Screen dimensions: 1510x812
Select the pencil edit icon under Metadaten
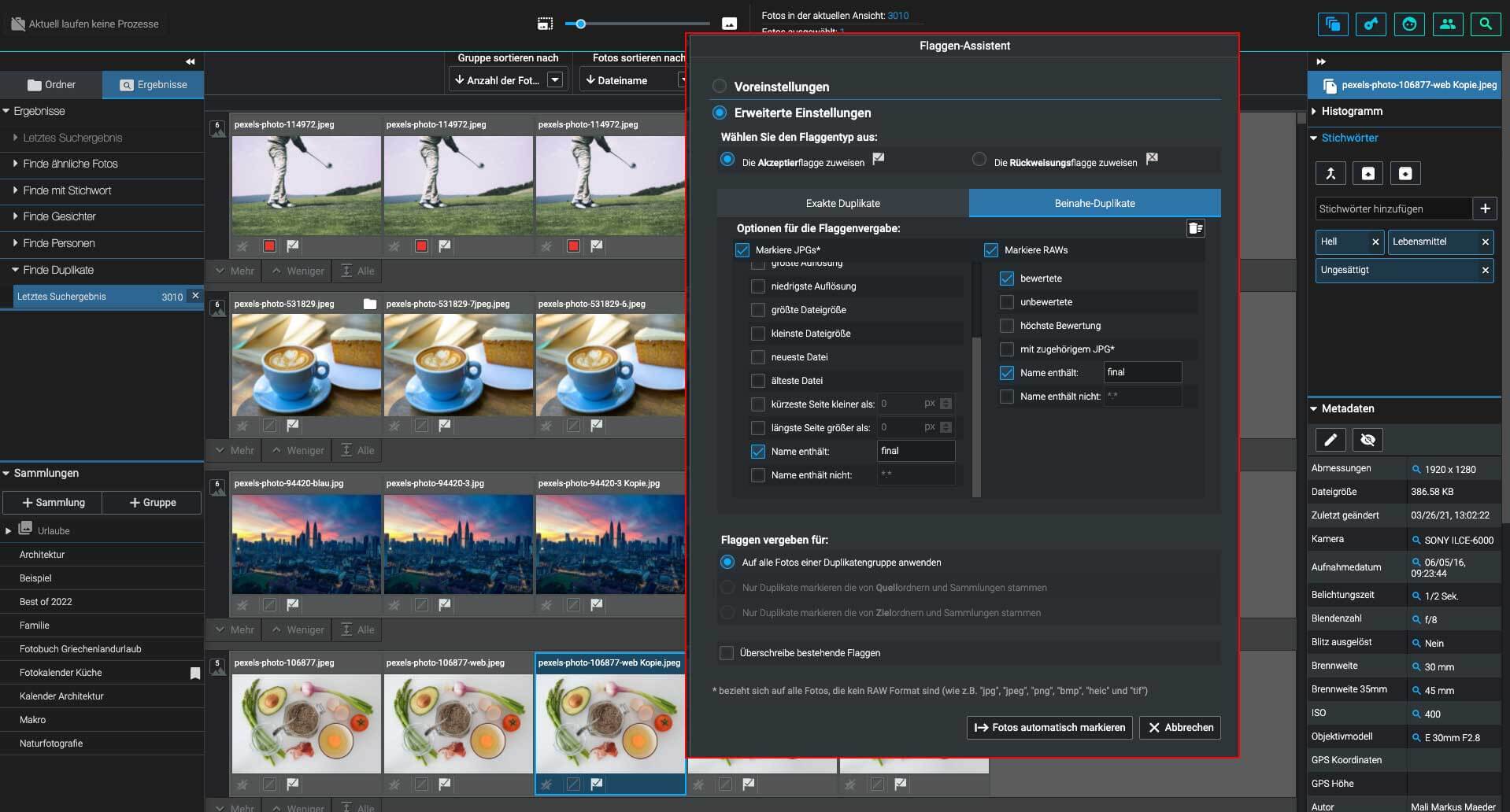pyautogui.click(x=1330, y=440)
